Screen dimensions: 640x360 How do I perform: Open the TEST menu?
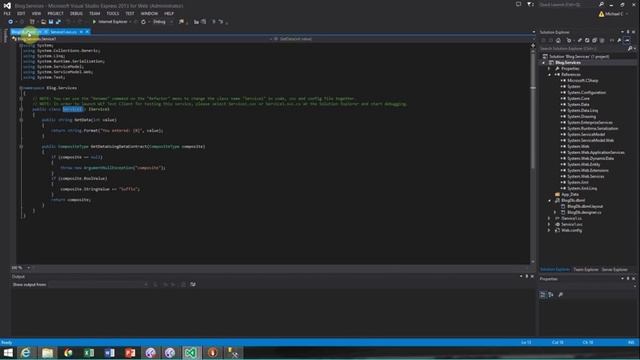[x=130, y=13]
